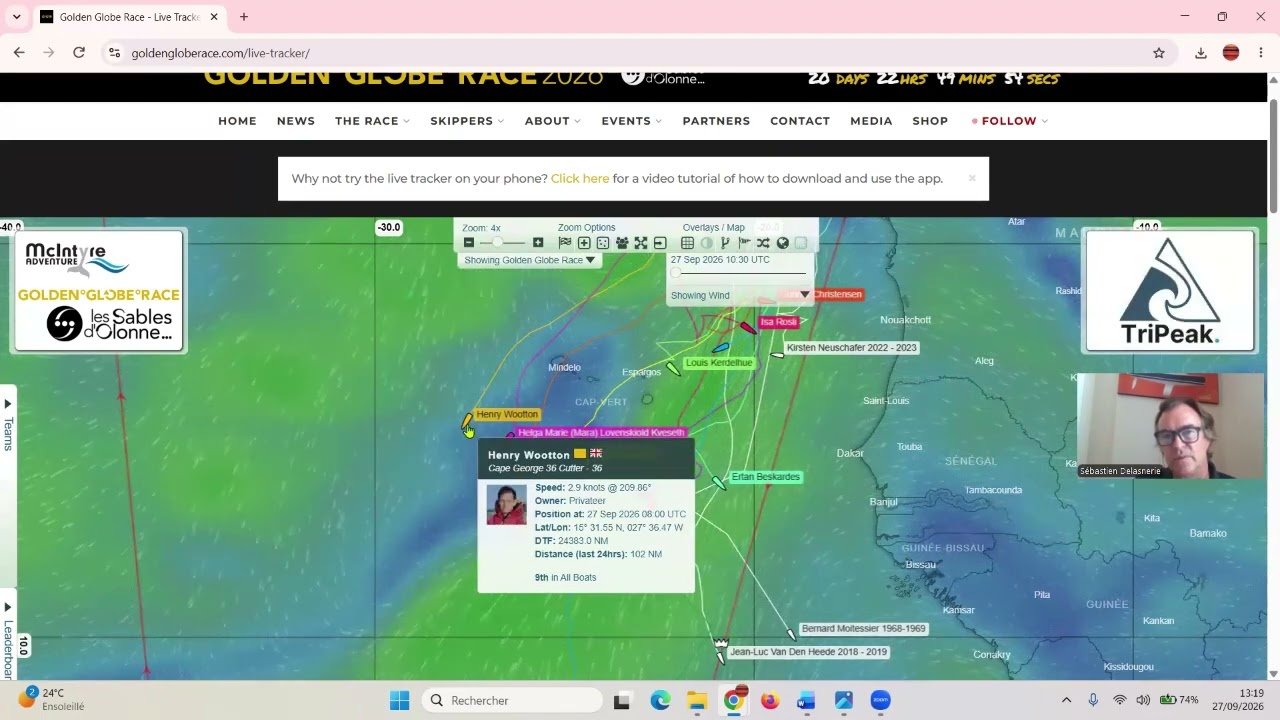Expand the ABOUT menu
The width and height of the screenshot is (1280, 720).
tap(553, 121)
